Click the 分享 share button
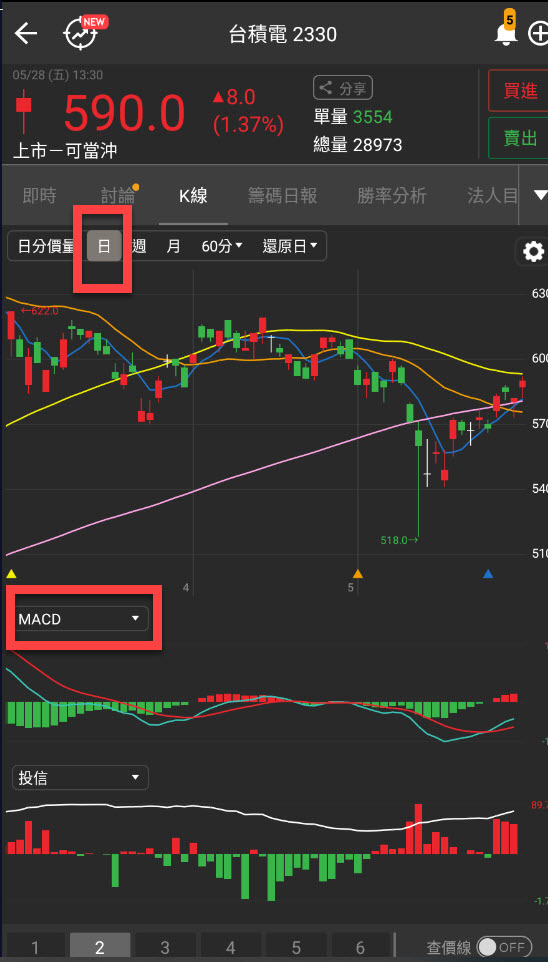Viewport: 548px width, 962px height. (x=342, y=88)
